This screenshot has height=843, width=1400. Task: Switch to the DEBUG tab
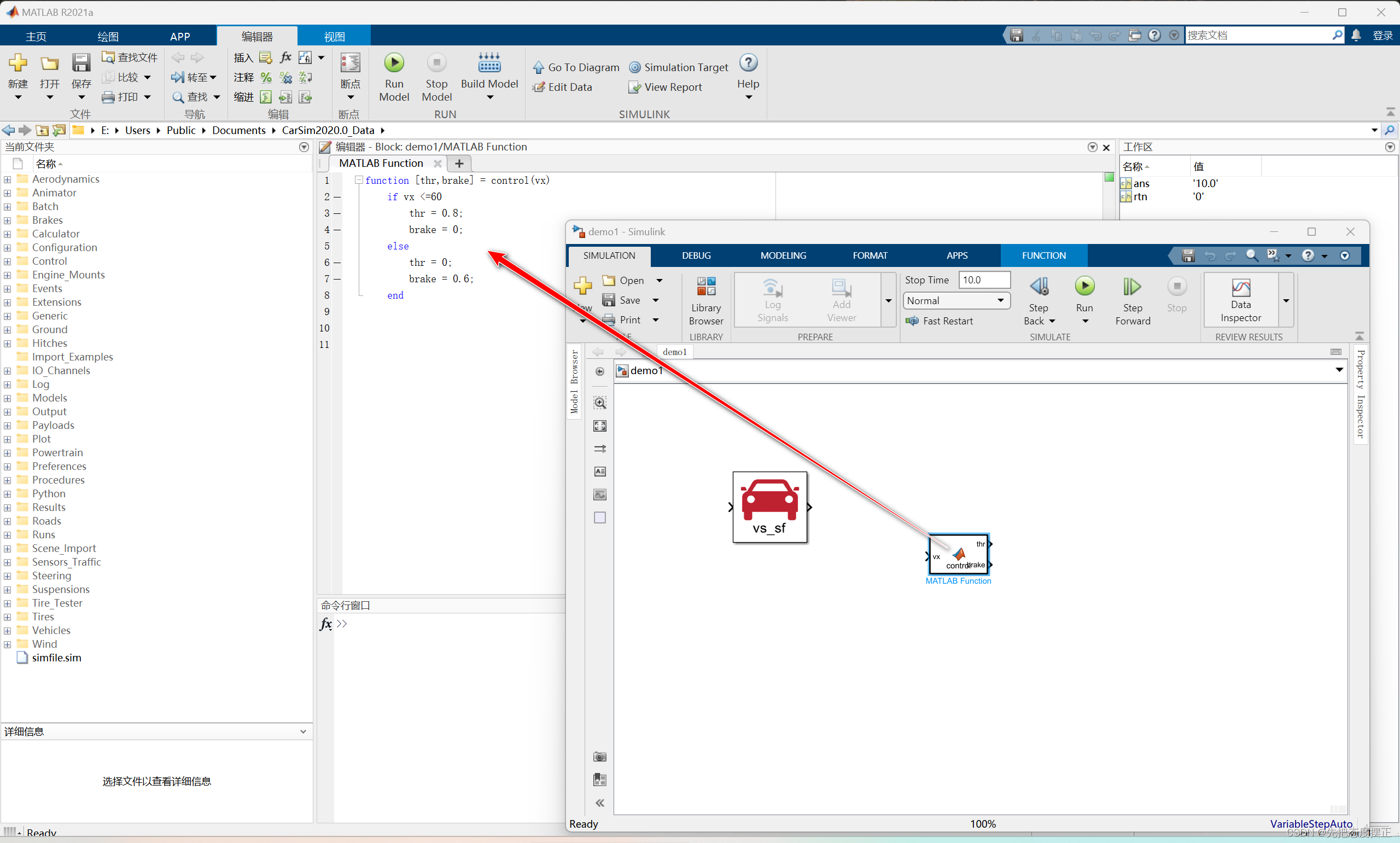coord(696,255)
